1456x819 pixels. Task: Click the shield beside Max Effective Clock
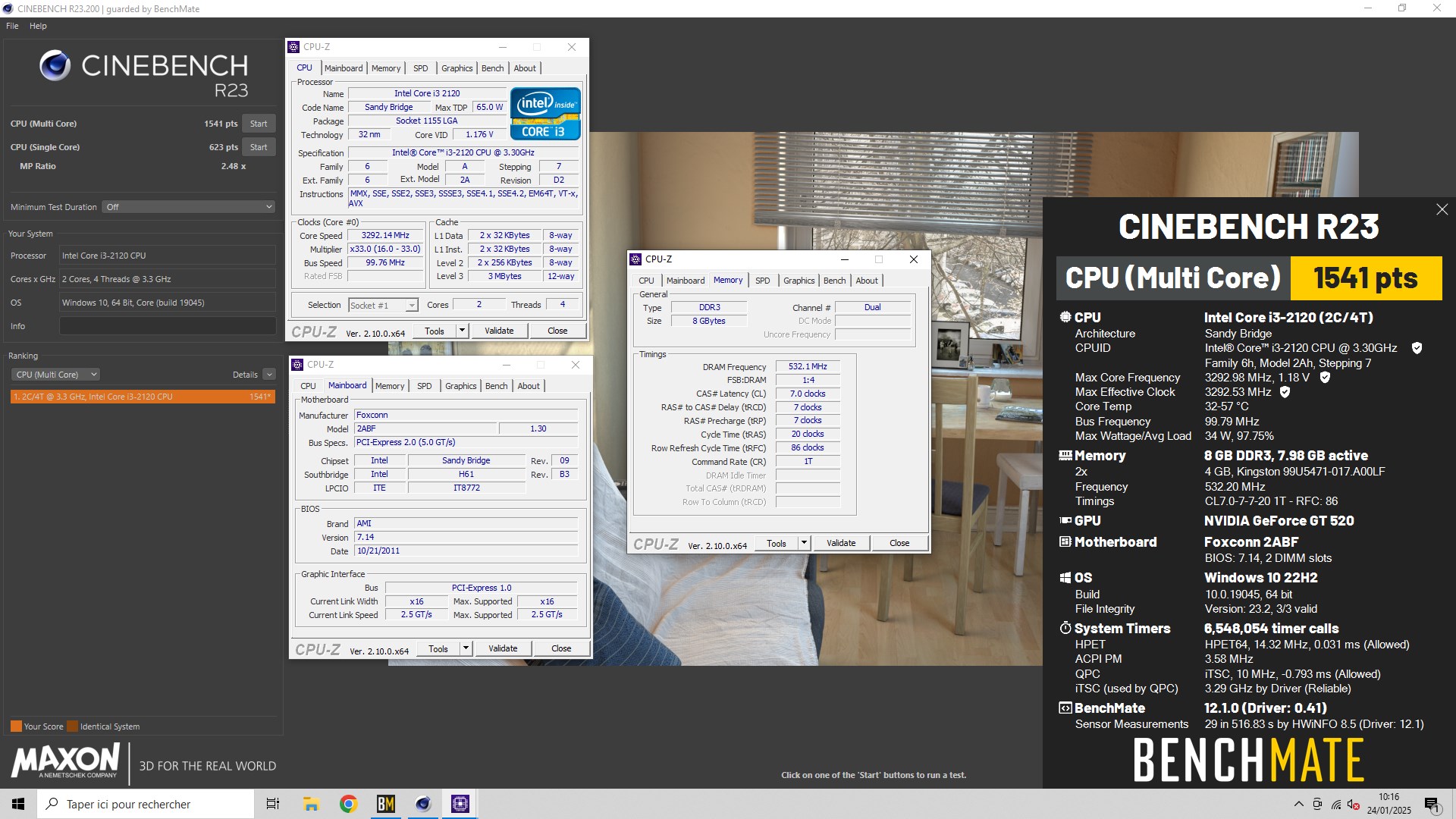tap(1285, 392)
